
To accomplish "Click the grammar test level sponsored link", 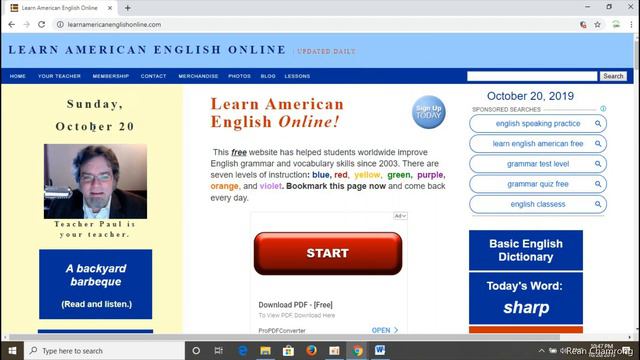I will click(x=538, y=164).
